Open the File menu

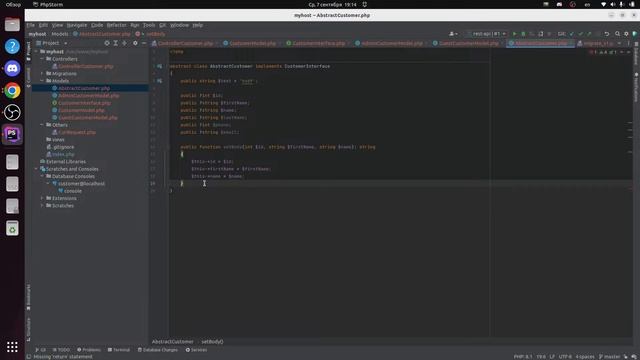[x=31, y=25]
